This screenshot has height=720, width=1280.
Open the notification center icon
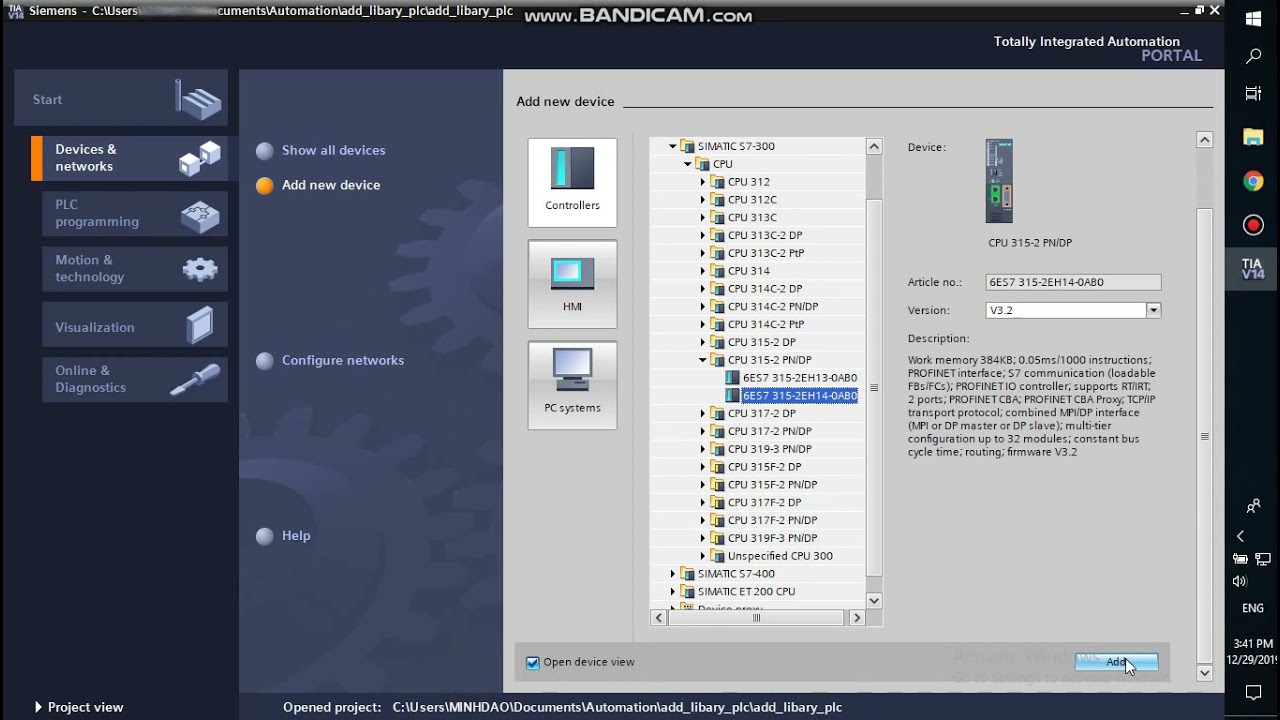tap(1253, 693)
